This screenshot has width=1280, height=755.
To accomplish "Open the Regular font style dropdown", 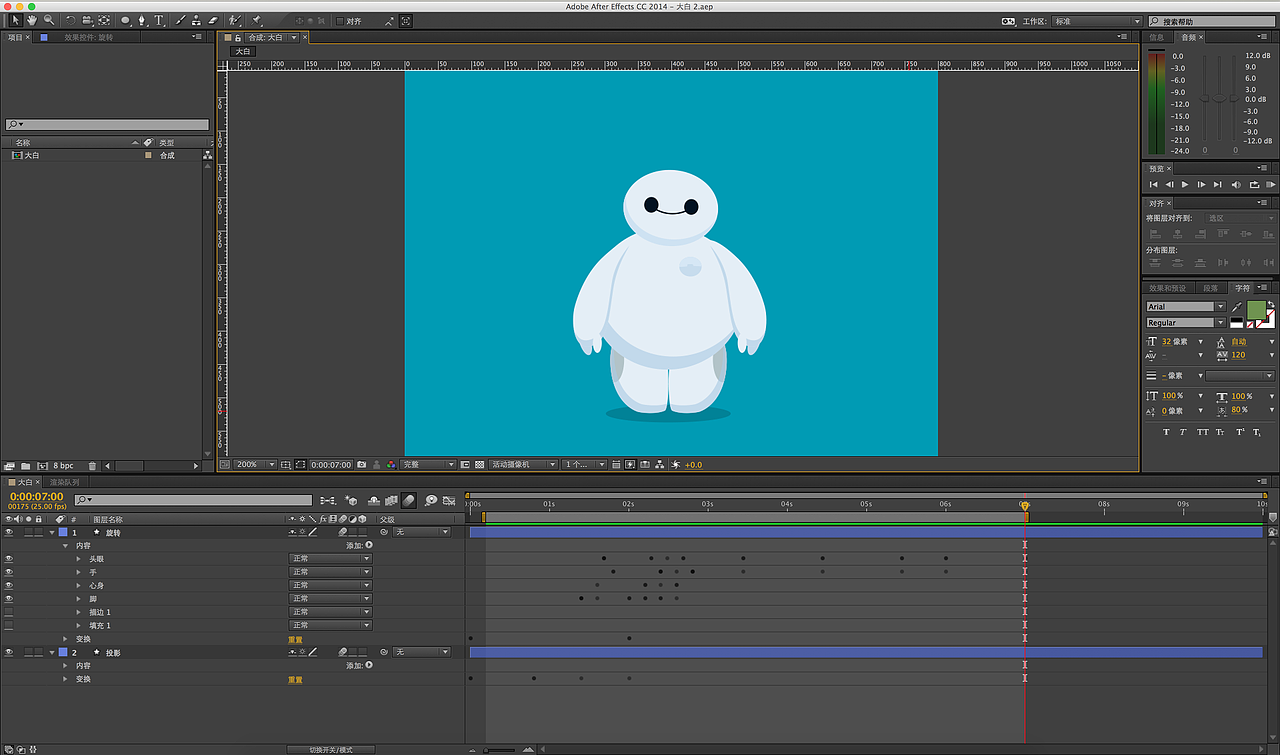I will click(x=1186, y=323).
